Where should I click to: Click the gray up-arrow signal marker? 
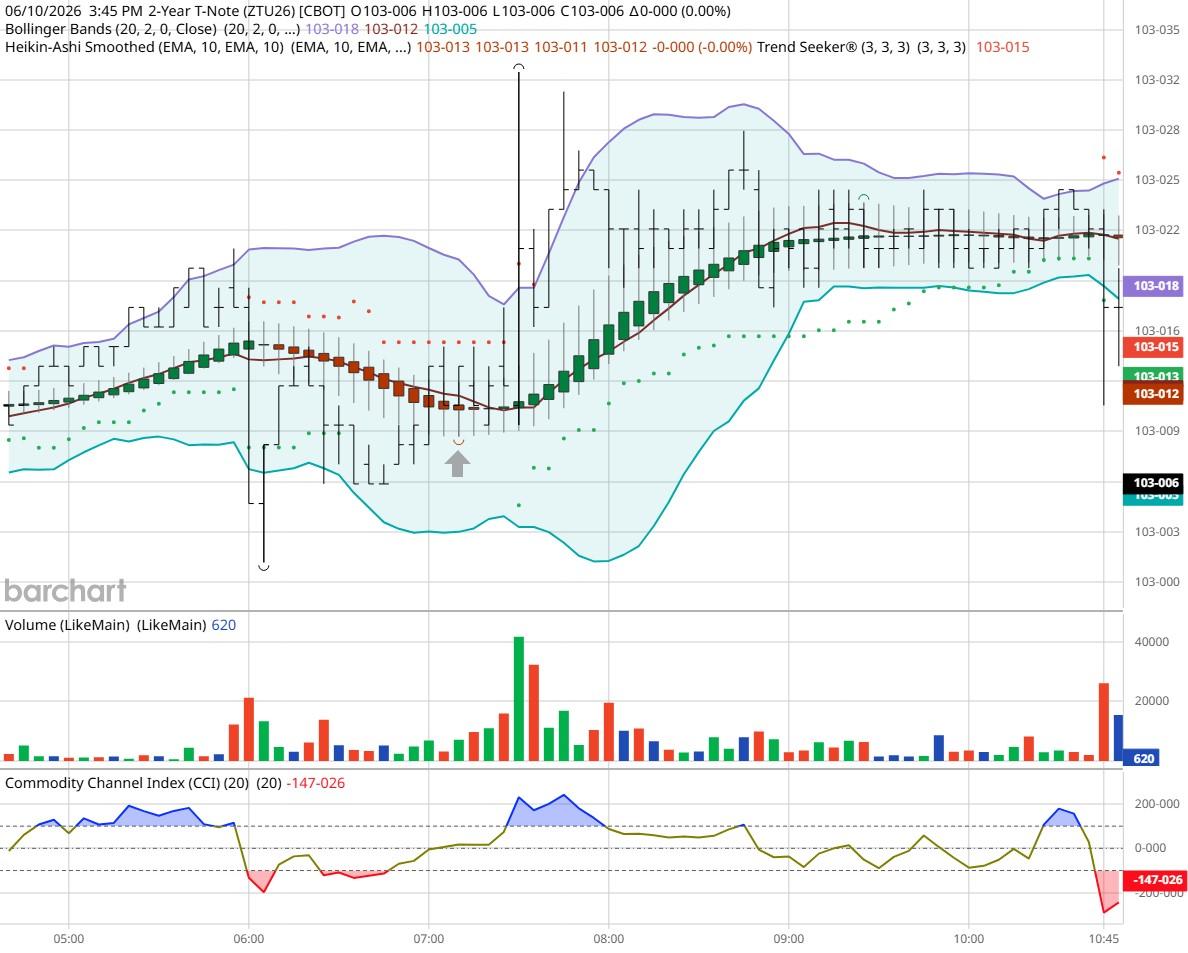tap(457, 464)
